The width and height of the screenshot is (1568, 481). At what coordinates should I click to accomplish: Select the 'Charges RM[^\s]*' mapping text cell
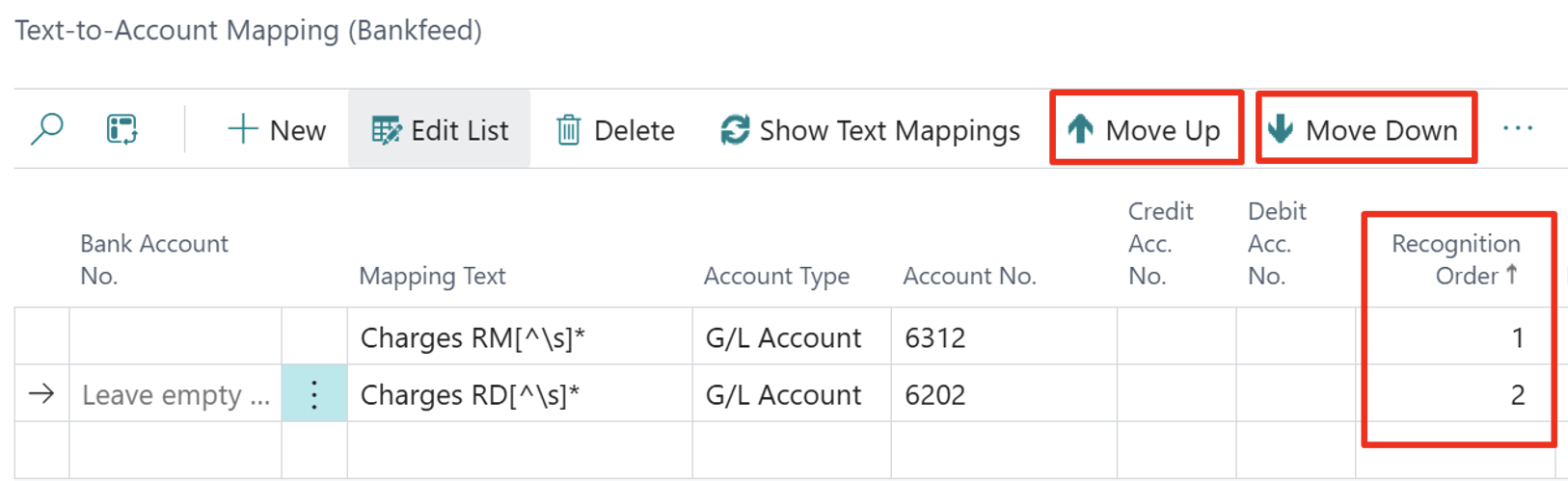coord(520,337)
